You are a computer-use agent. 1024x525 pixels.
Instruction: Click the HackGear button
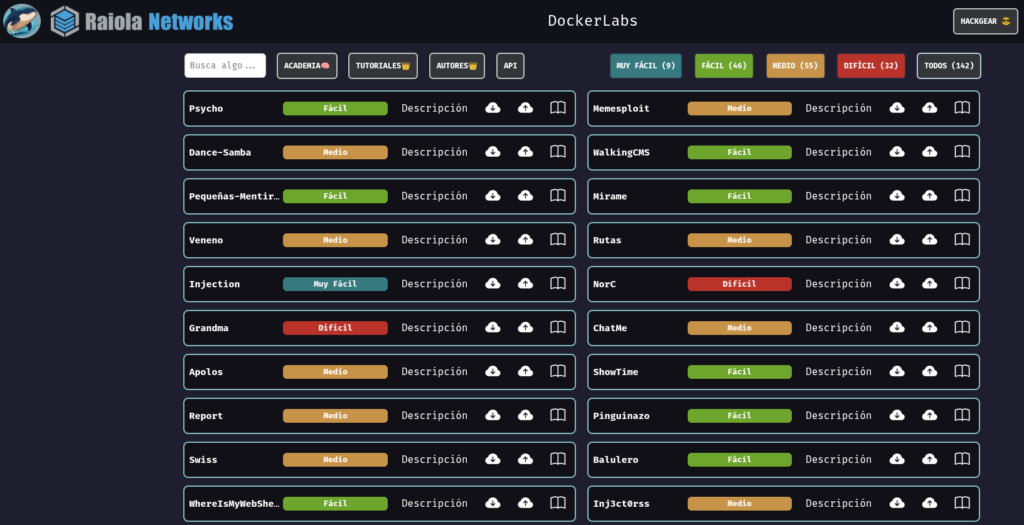pyautogui.click(x=985, y=21)
